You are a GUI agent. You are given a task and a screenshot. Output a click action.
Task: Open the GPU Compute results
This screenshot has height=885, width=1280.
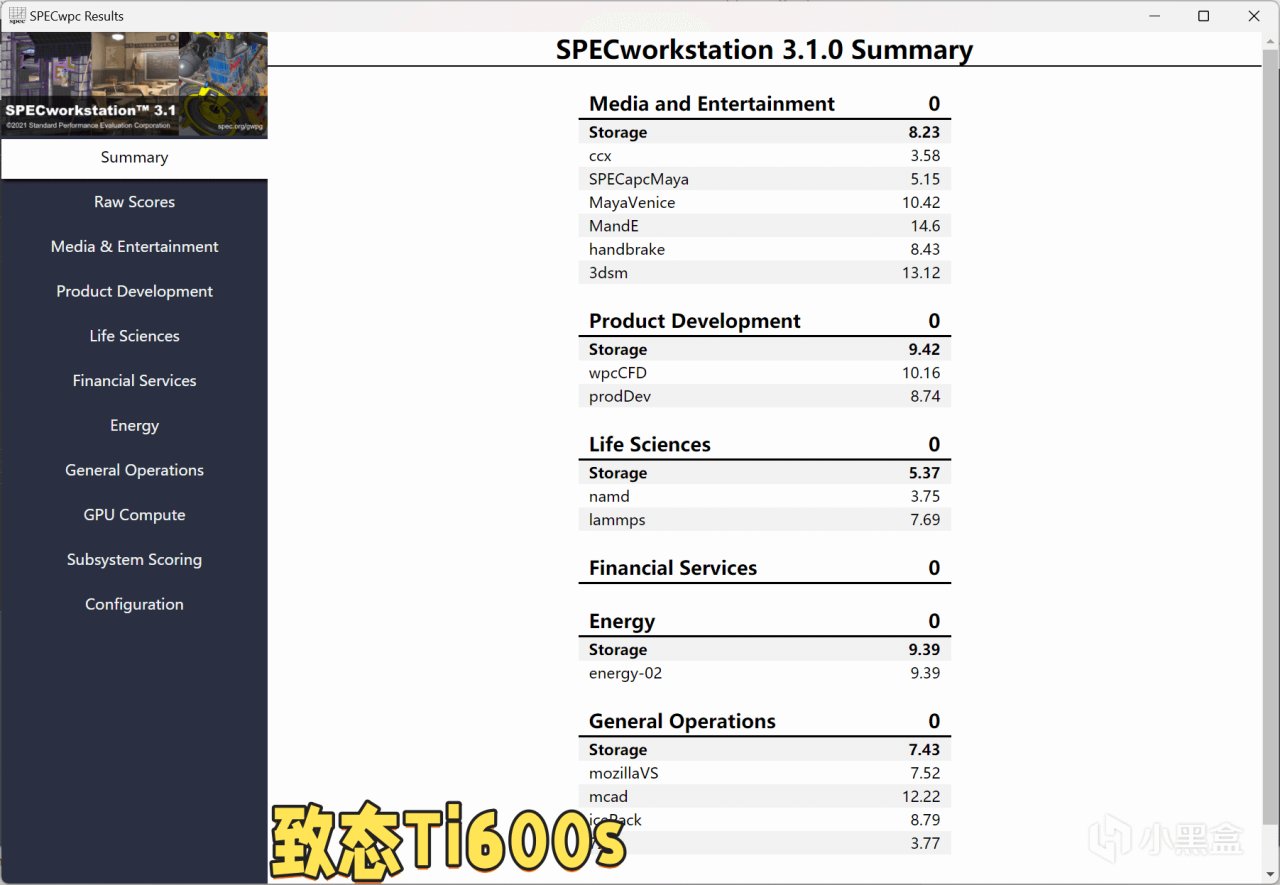point(134,515)
